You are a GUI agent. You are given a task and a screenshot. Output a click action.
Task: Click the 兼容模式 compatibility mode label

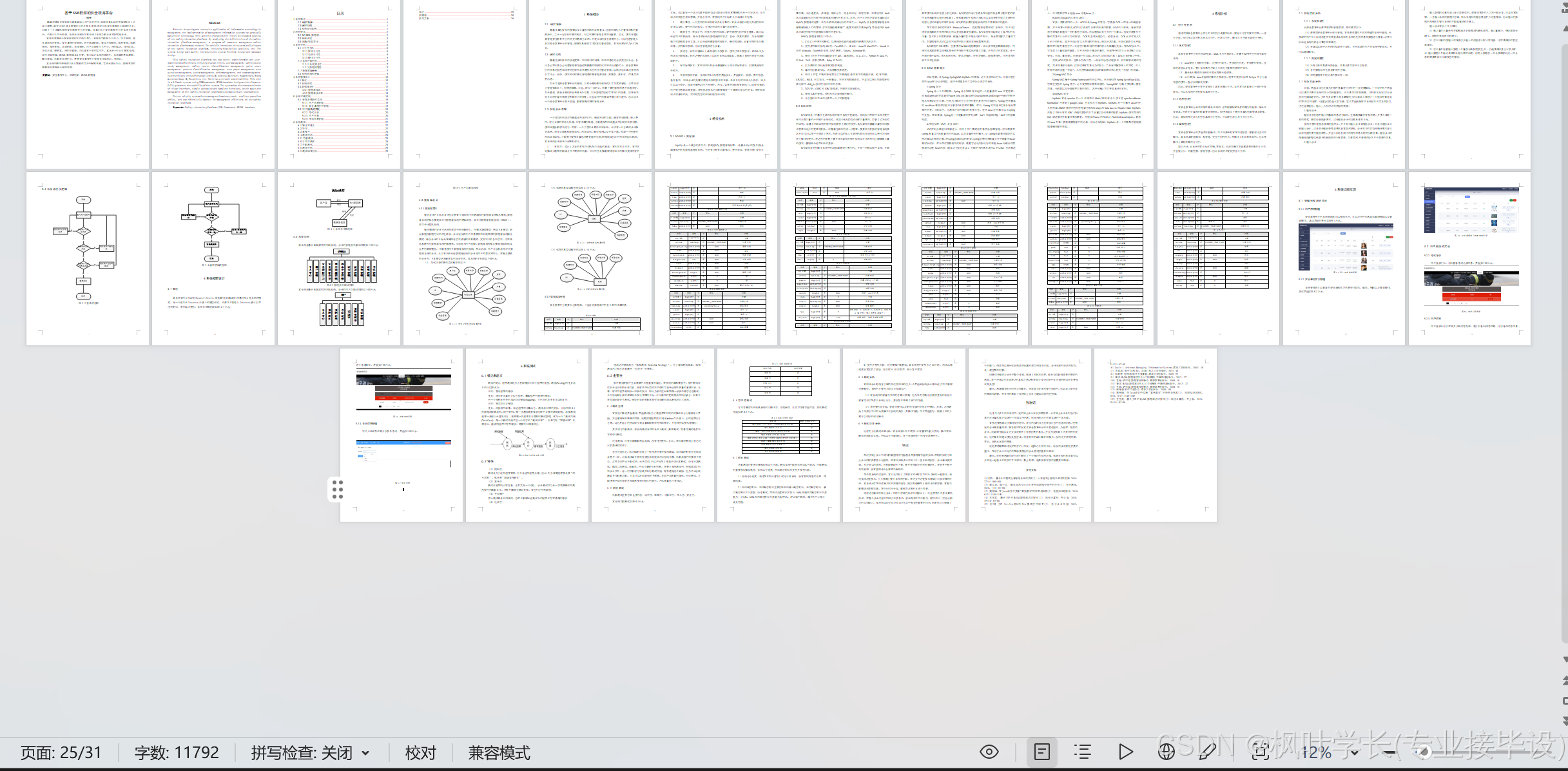coord(499,752)
